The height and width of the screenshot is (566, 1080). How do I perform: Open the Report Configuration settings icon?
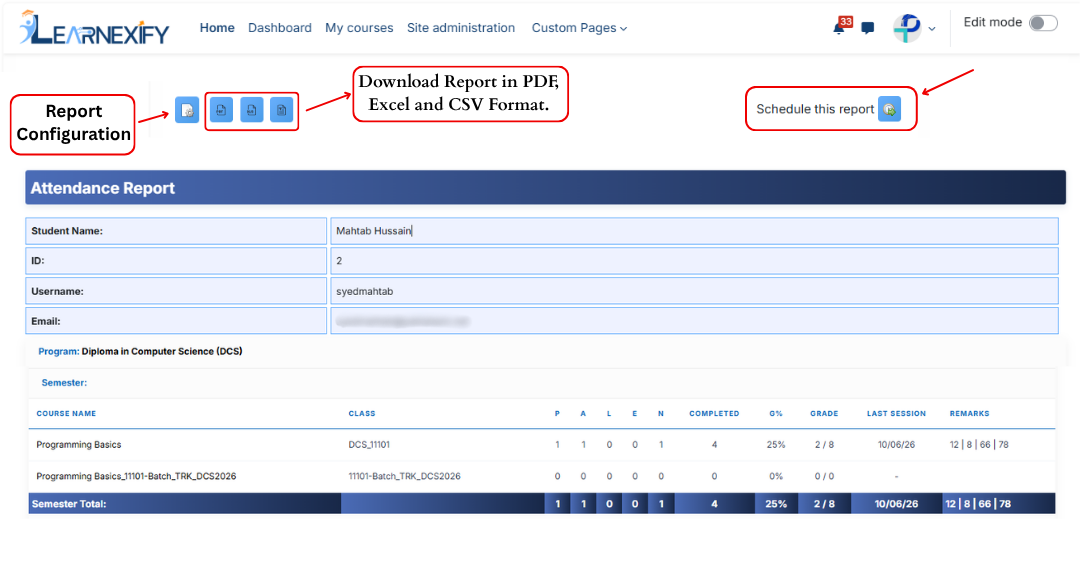tap(187, 110)
